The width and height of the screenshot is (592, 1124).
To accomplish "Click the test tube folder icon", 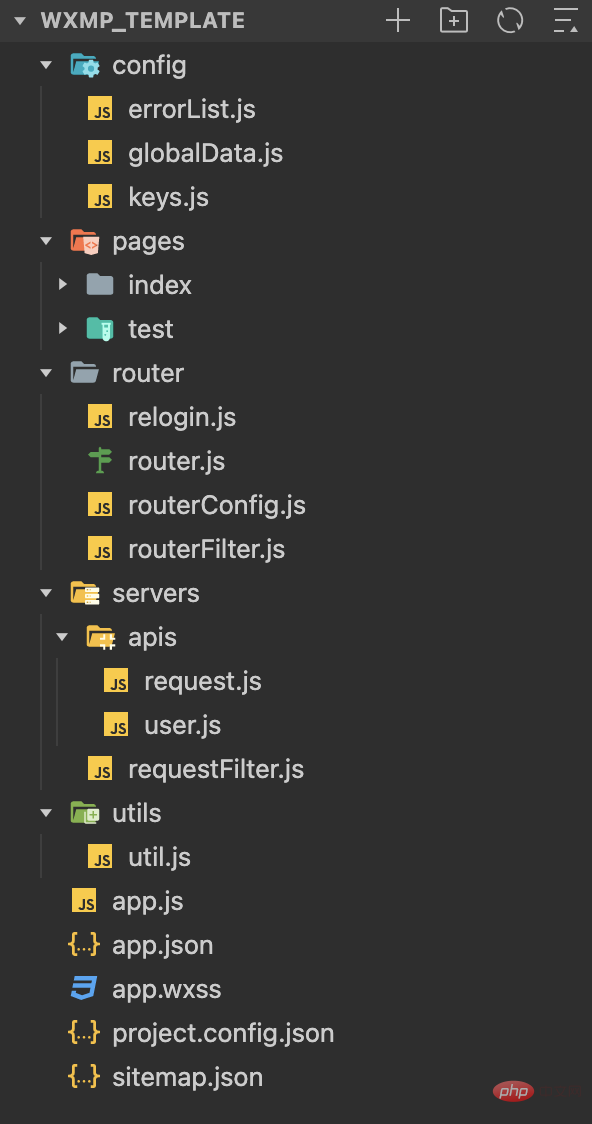I will pos(100,329).
